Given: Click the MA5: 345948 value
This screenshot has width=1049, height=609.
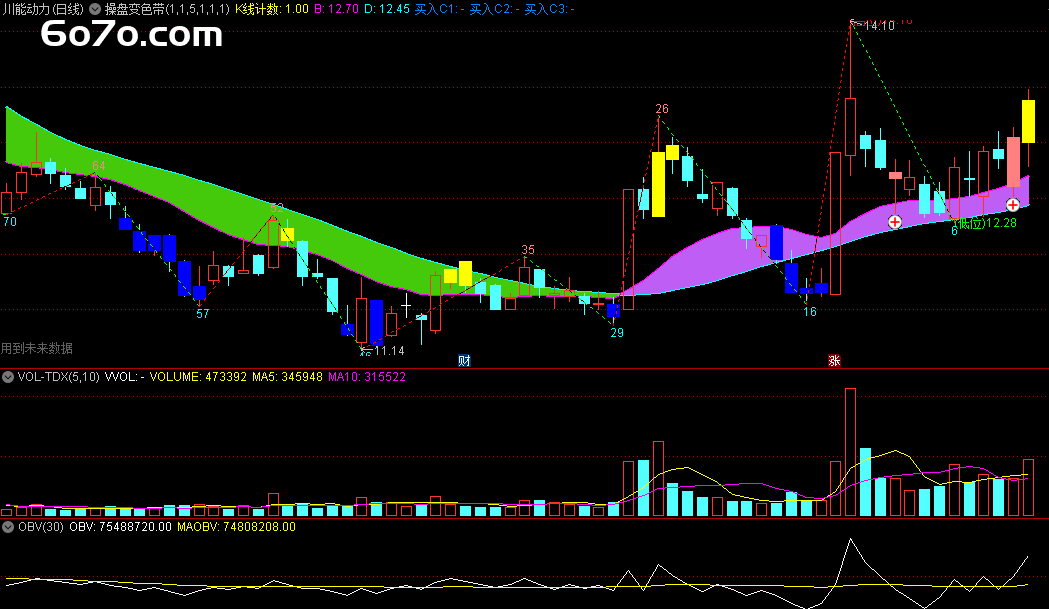Looking at the screenshot, I should pos(287,377).
